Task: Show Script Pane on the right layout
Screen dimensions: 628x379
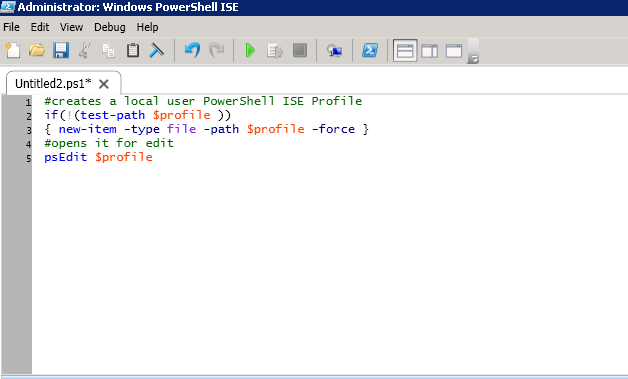Action: [x=429, y=51]
